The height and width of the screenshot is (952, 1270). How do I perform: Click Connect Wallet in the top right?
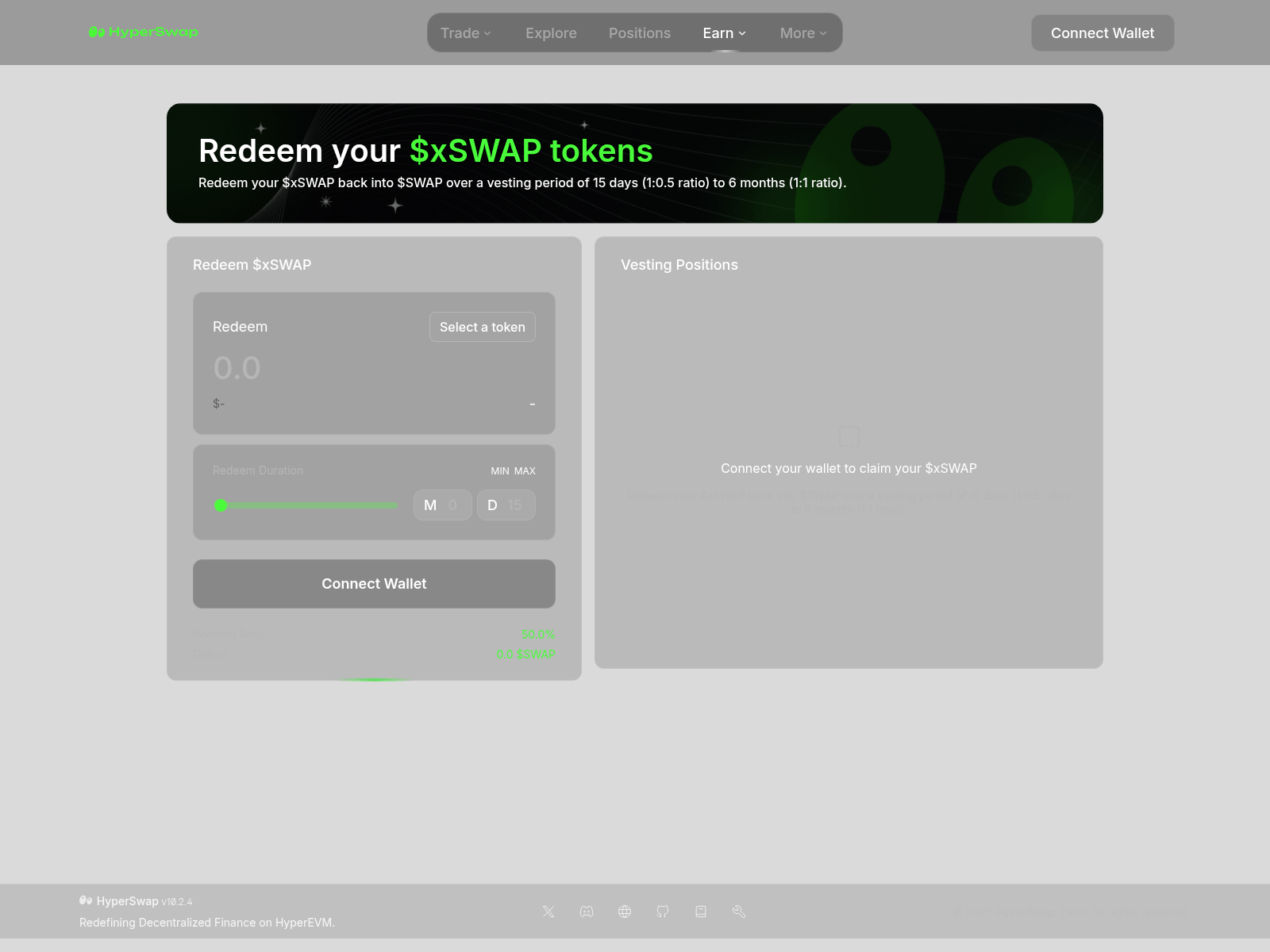pos(1102,33)
